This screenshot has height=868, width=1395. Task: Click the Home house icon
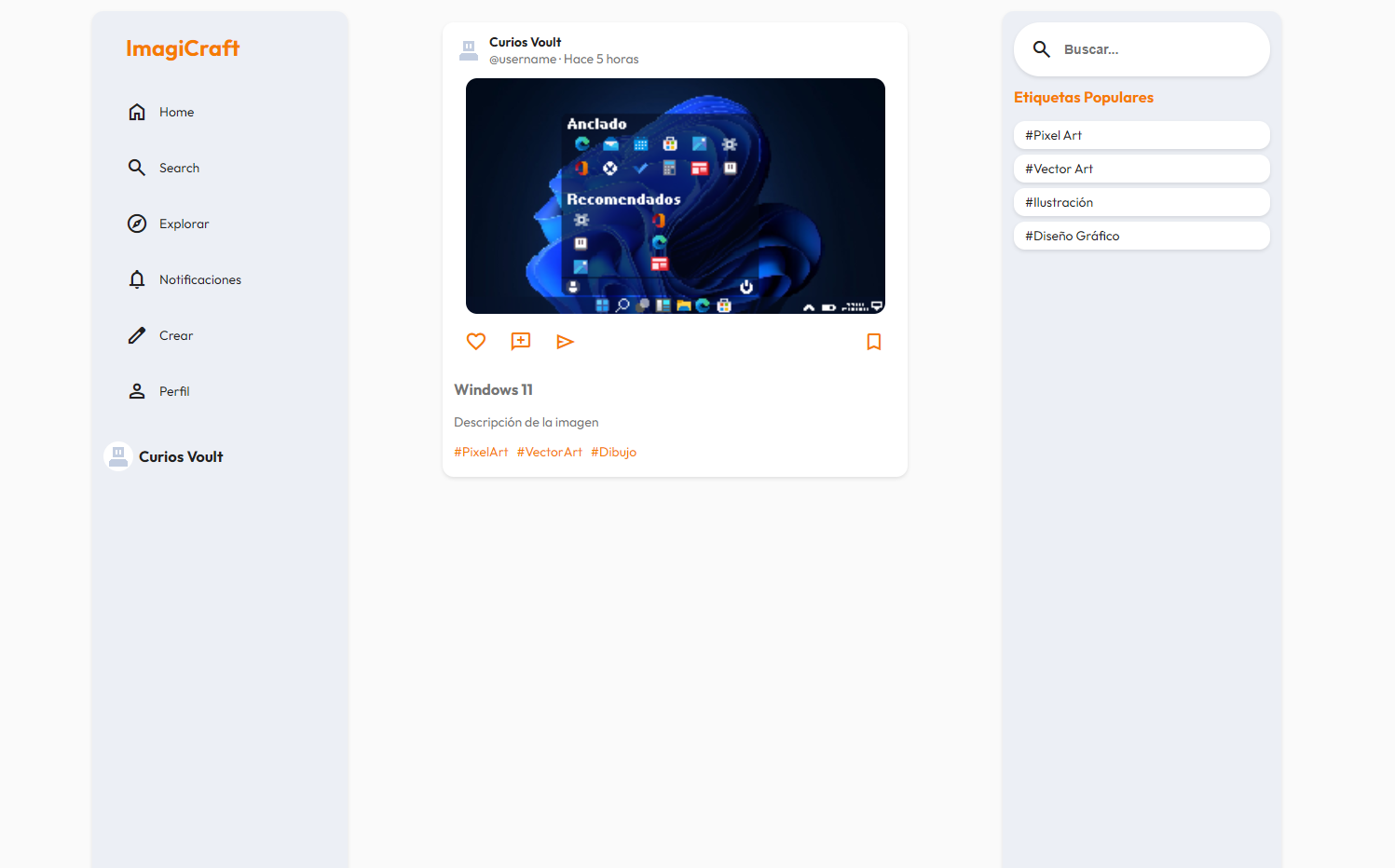(x=137, y=112)
